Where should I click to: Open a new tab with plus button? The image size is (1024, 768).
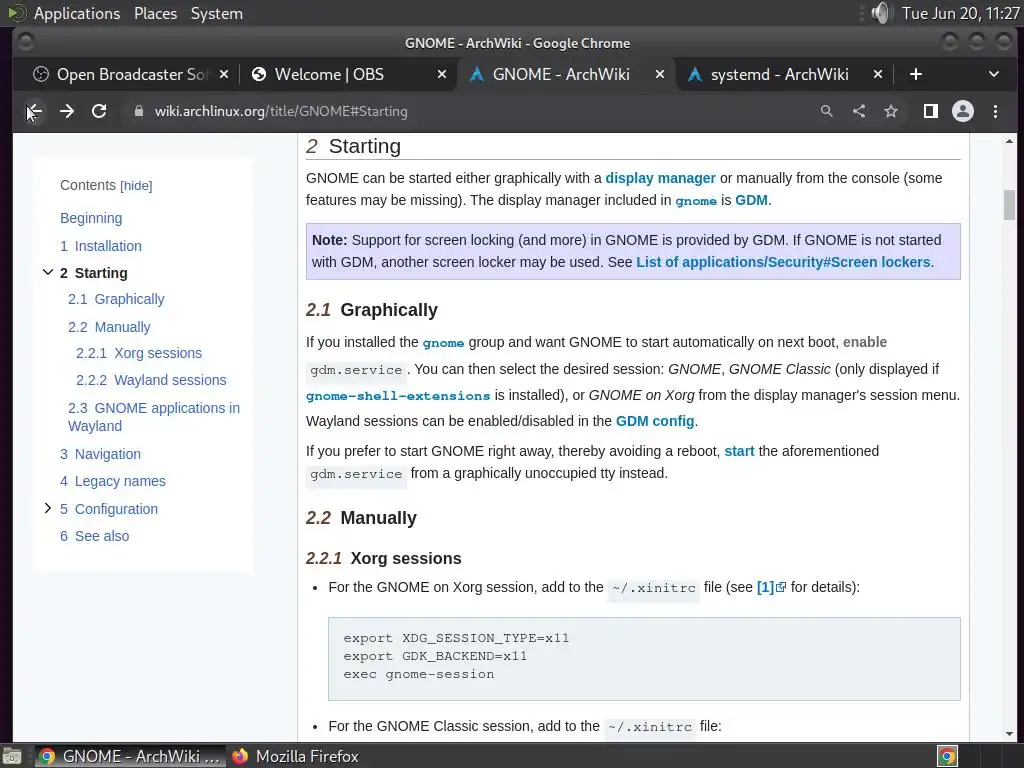click(x=916, y=74)
